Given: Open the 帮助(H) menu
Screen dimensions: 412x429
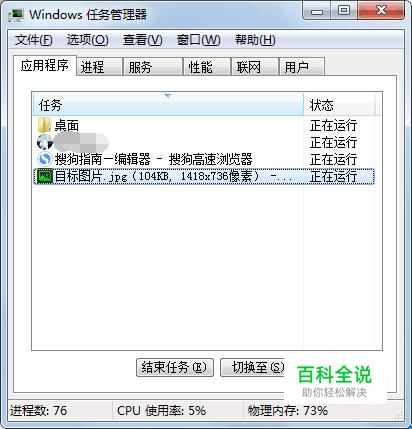Looking at the screenshot, I should tap(255, 40).
